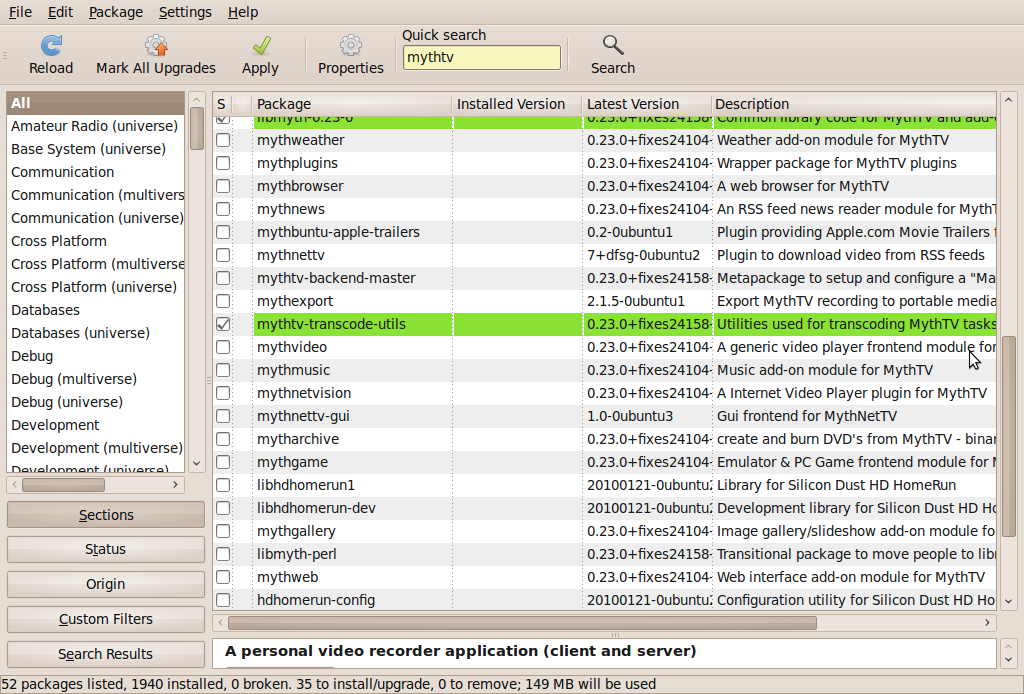Image resolution: width=1024 pixels, height=694 pixels.
Task: Click the Custom Filters button
Action: click(106, 619)
